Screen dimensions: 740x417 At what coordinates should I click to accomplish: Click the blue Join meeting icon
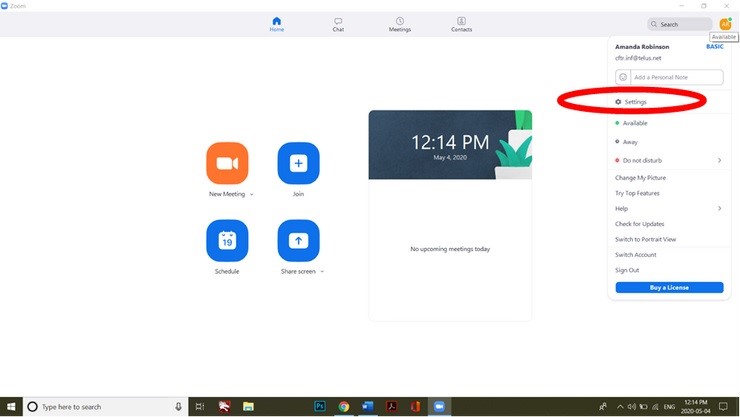click(298, 163)
